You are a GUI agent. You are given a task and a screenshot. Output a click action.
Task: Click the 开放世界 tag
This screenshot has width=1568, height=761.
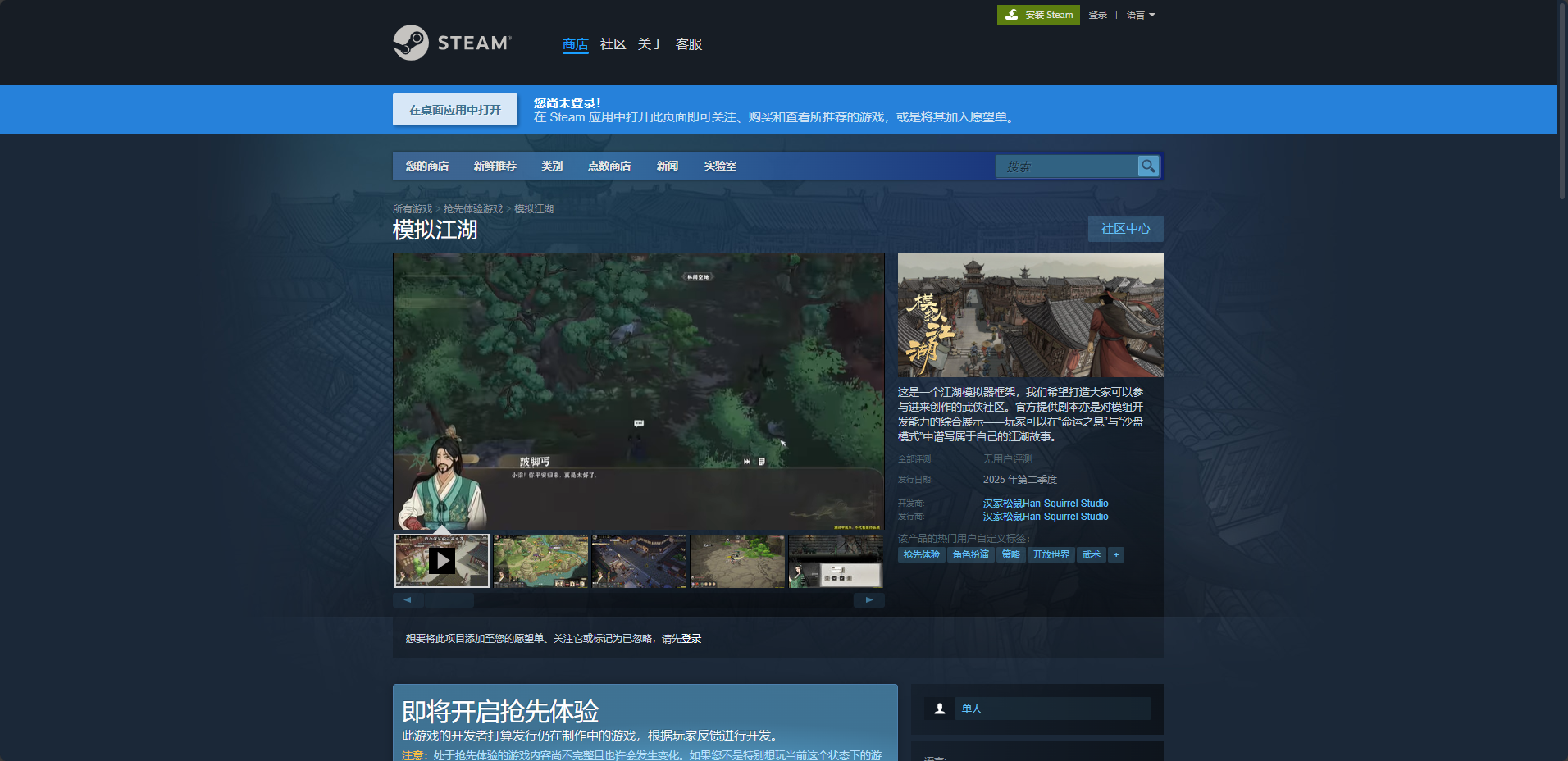tap(1051, 555)
